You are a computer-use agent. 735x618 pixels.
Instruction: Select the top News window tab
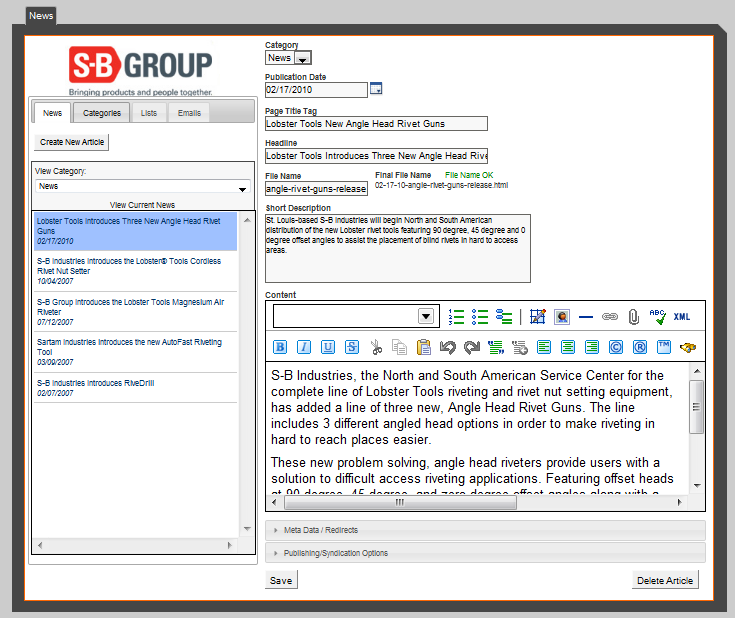[41, 15]
